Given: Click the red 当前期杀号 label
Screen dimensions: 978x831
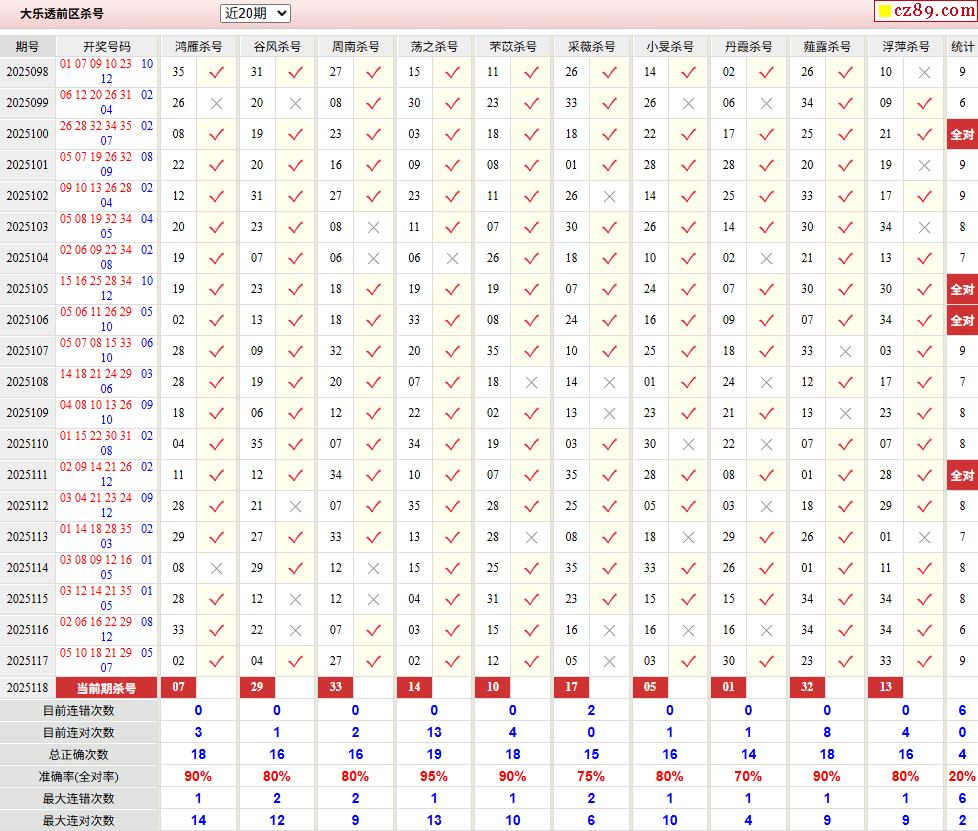Looking at the screenshot, I should coord(107,687).
